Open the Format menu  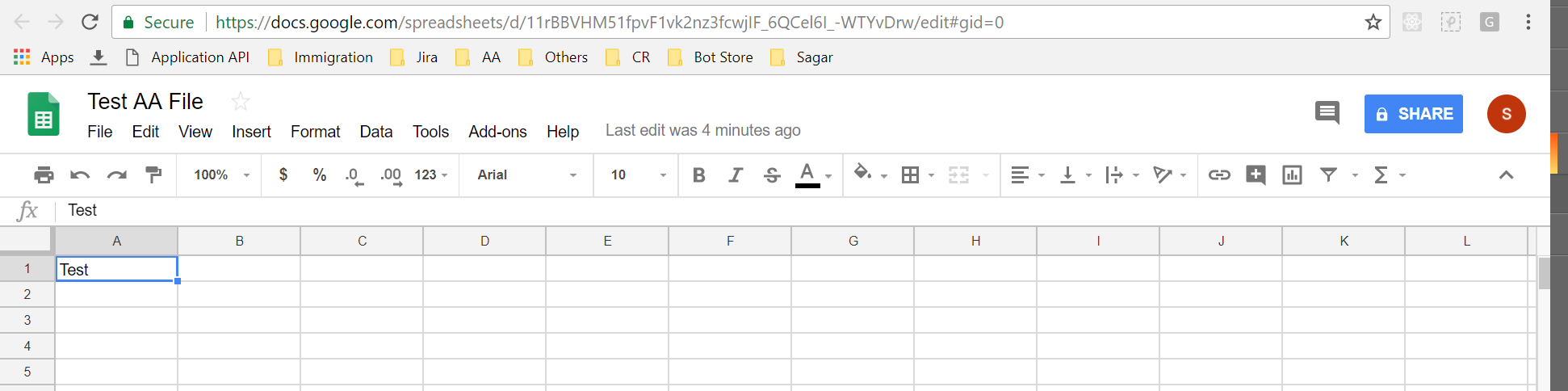click(x=315, y=132)
